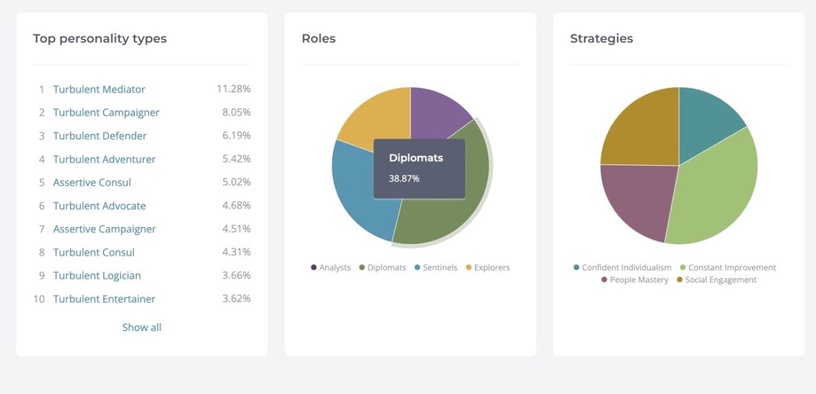Toggle the Diplomats legend dot
The height and width of the screenshot is (394, 816).
point(362,268)
